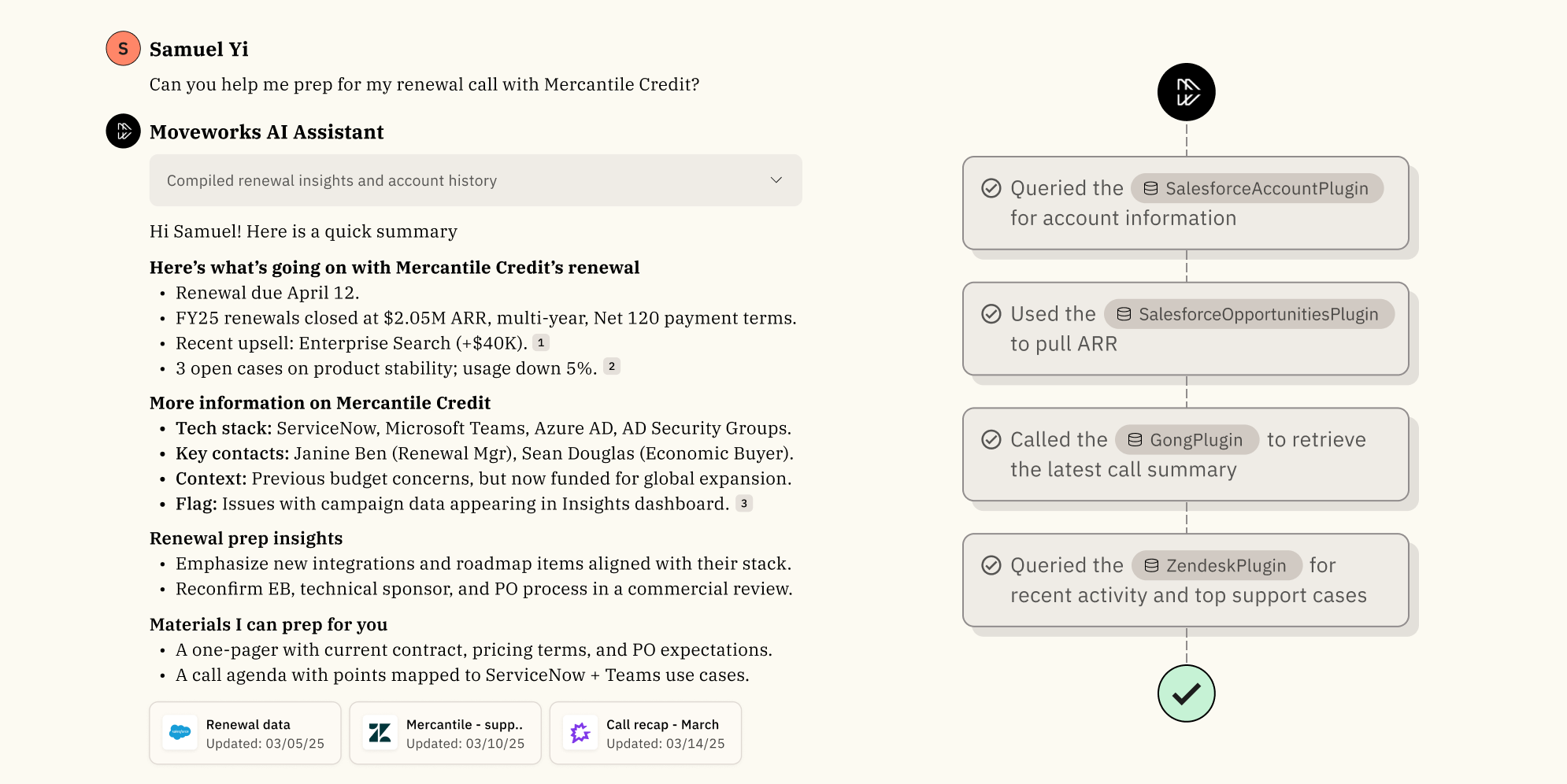Open the 'Call recap - March' source card
The image size is (1567, 784).
pyautogui.click(x=646, y=733)
